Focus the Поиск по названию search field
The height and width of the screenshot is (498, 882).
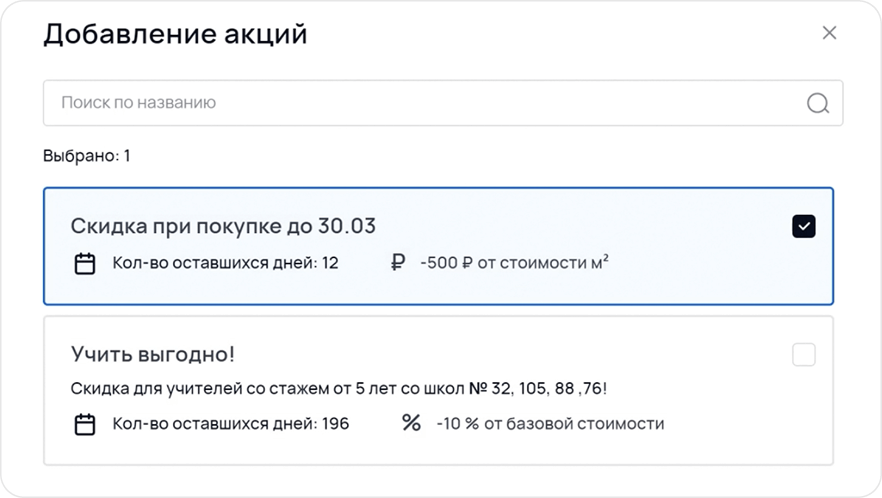tap(420, 103)
